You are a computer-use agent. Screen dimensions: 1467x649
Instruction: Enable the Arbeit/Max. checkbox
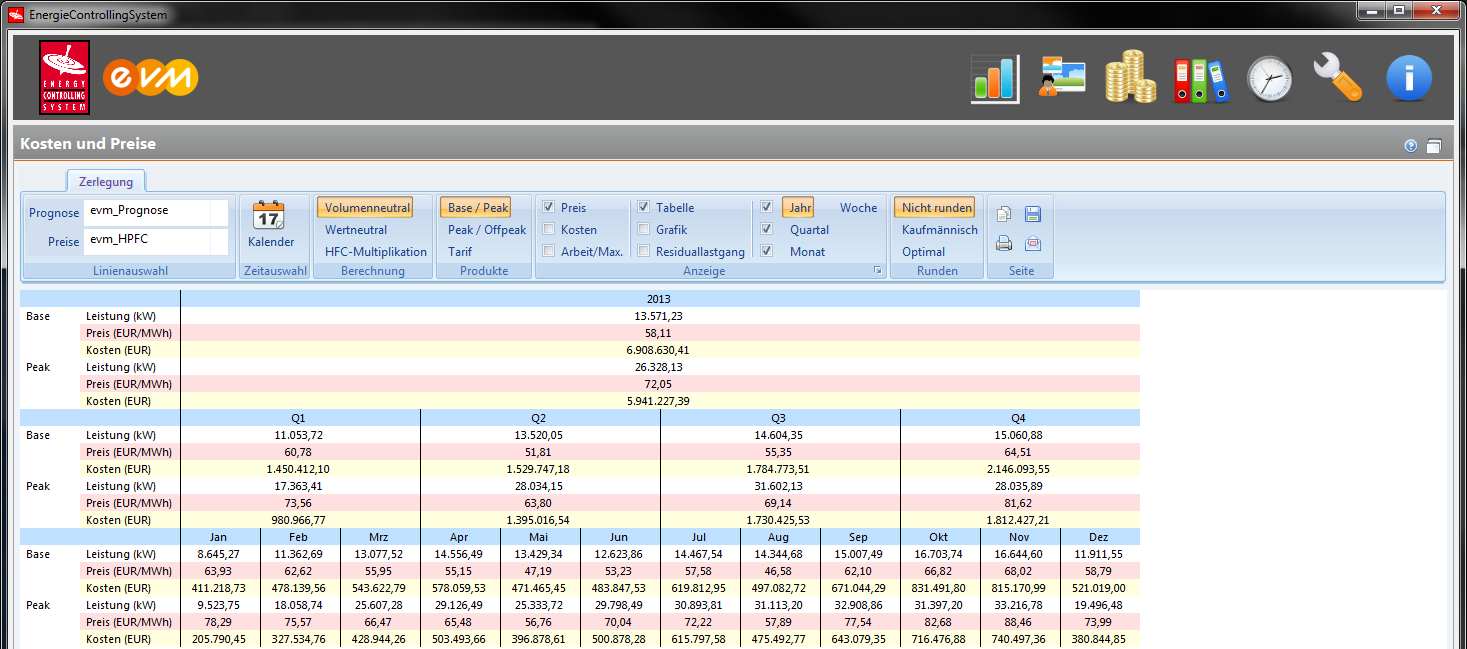coord(549,252)
